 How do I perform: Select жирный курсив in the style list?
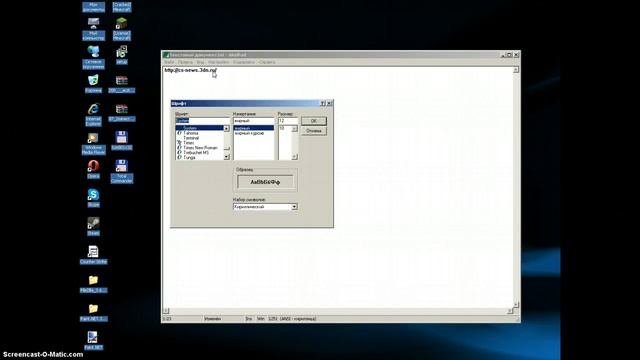(x=249, y=133)
